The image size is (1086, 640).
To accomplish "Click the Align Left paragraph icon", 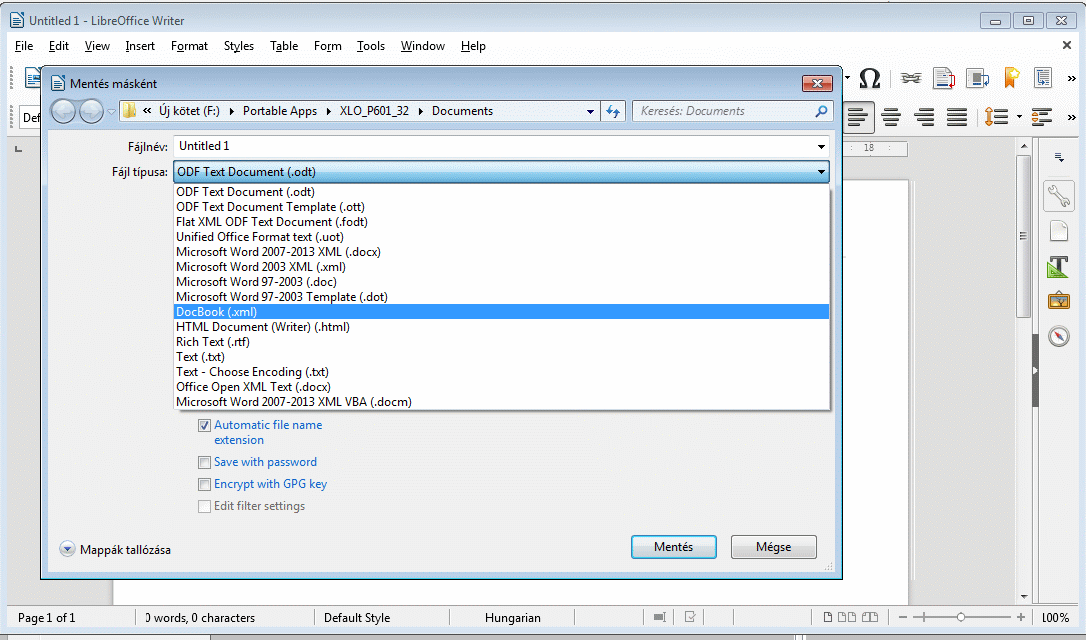I will click(x=858, y=117).
